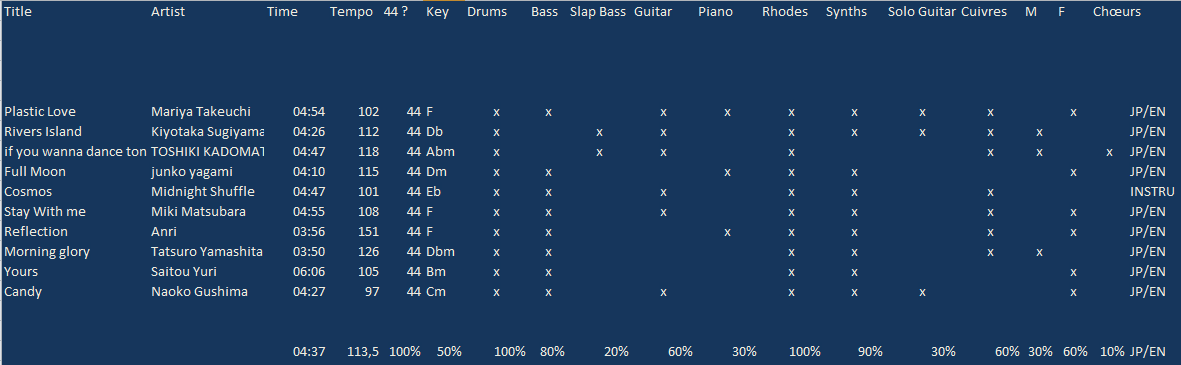Viewport: 1181px width, 365px height.
Task: Select the 06:06 time cell for Yours
Action: tap(309, 272)
